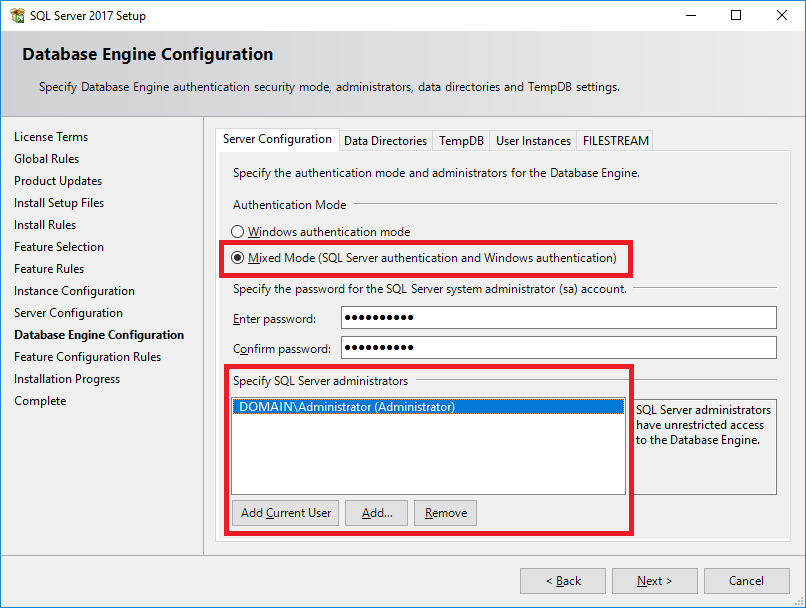Click Installation Progress step
This screenshot has width=806, height=608.
(x=67, y=379)
